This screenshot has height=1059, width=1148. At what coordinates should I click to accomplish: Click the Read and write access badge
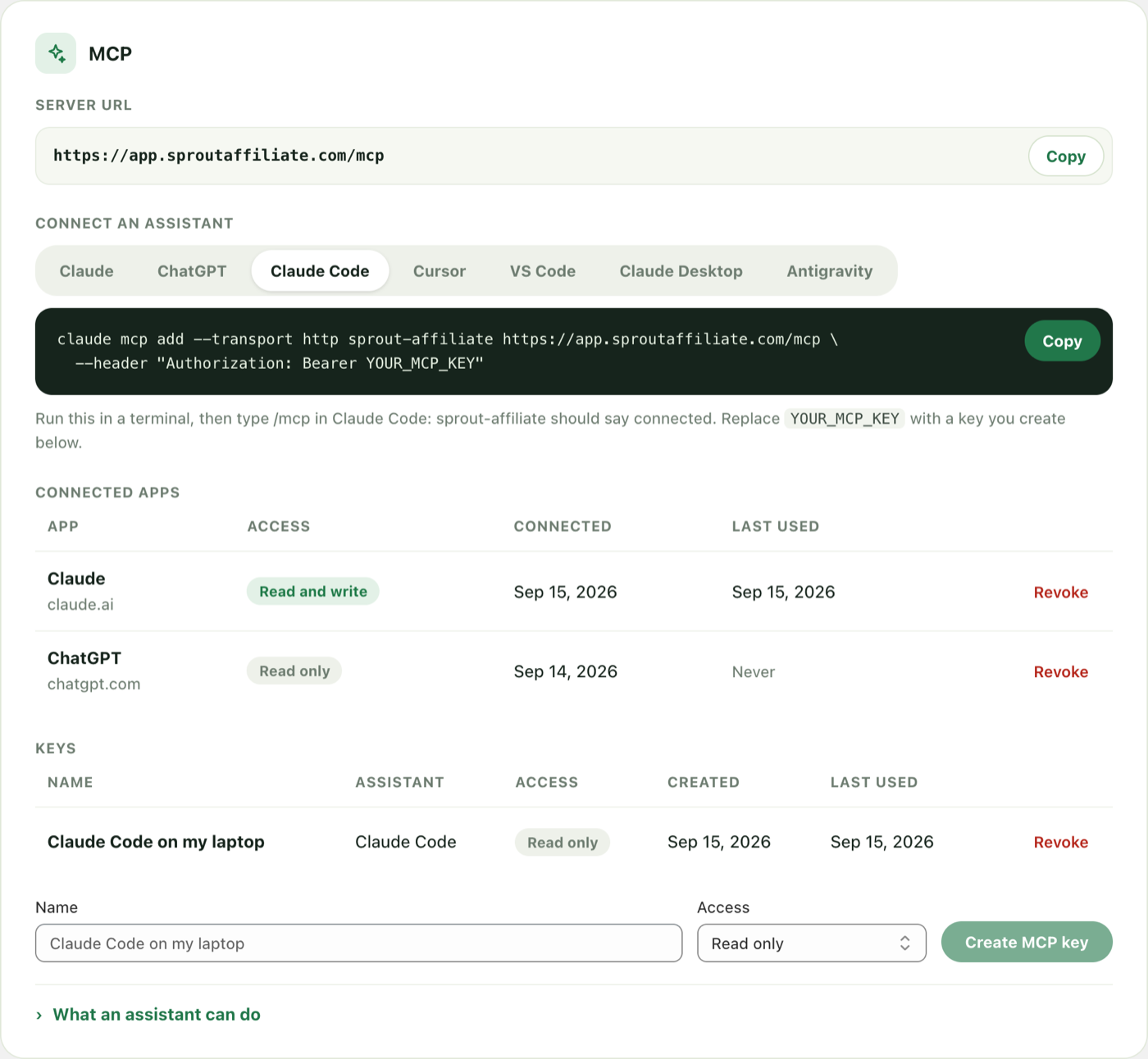pyautogui.click(x=313, y=592)
